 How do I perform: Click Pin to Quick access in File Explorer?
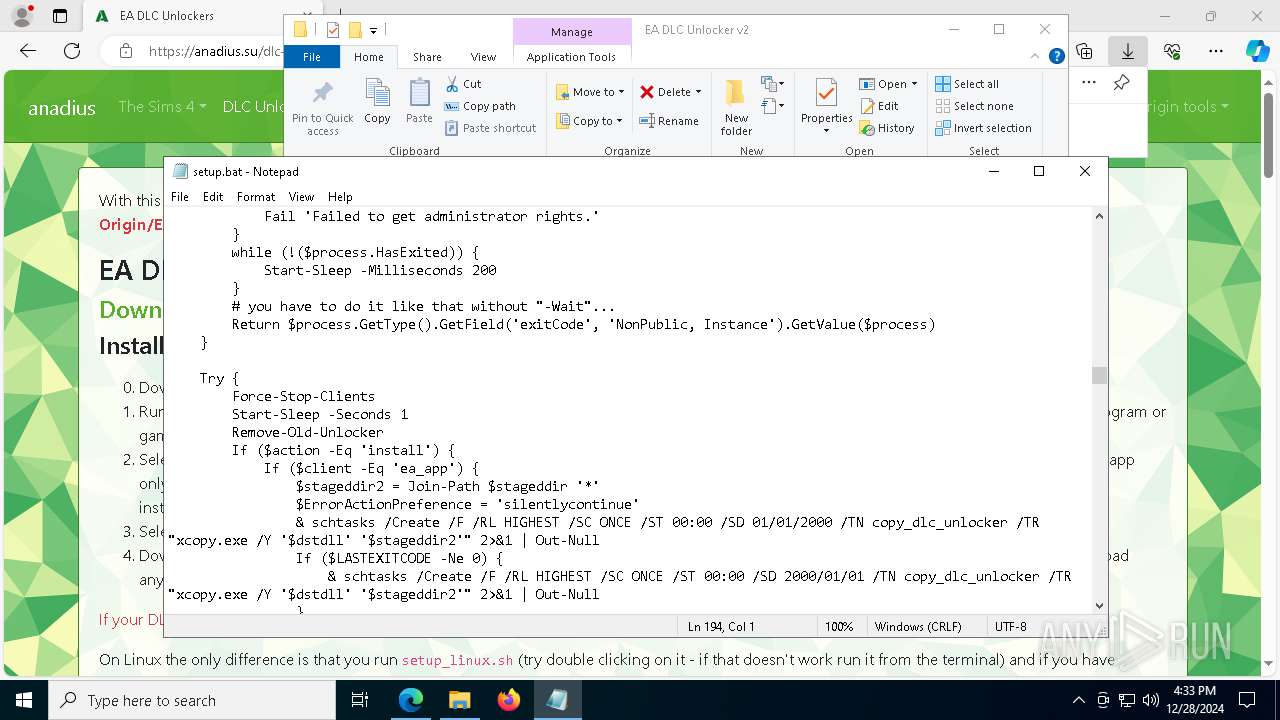(322, 108)
